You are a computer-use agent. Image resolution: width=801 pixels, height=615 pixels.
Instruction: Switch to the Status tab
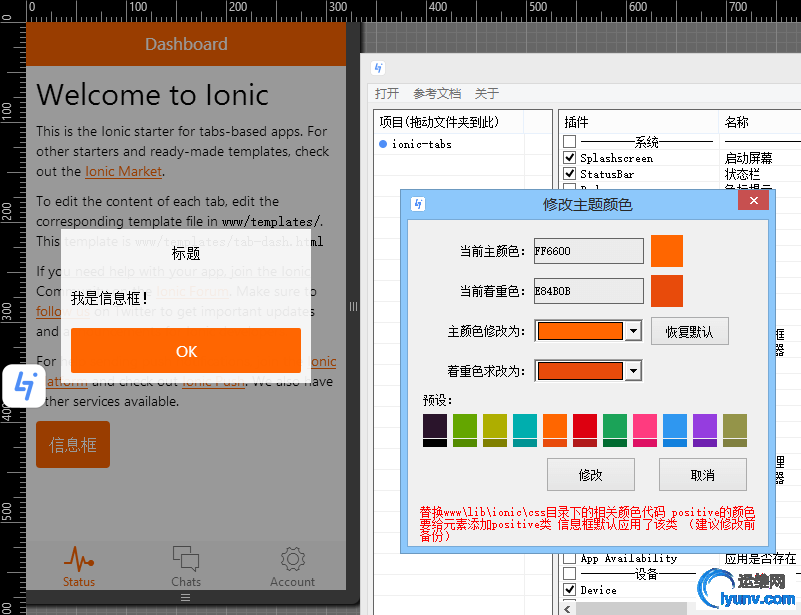point(79,566)
